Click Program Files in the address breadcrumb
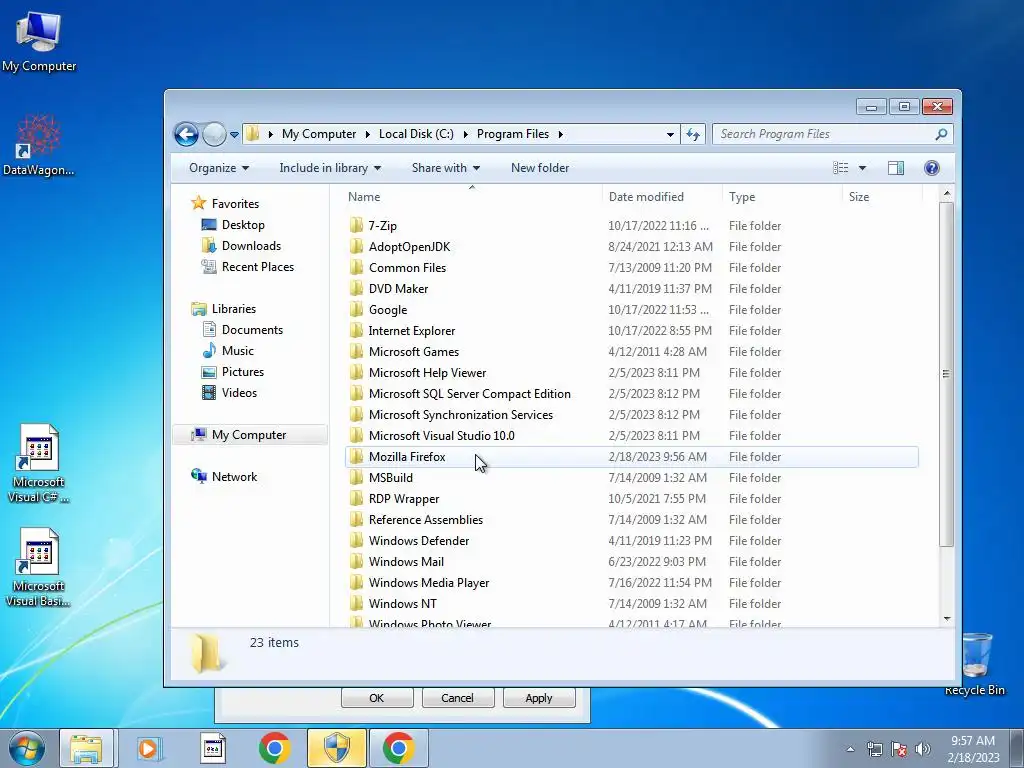This screenshot has height=768, width=1024. tap(513, 134)
